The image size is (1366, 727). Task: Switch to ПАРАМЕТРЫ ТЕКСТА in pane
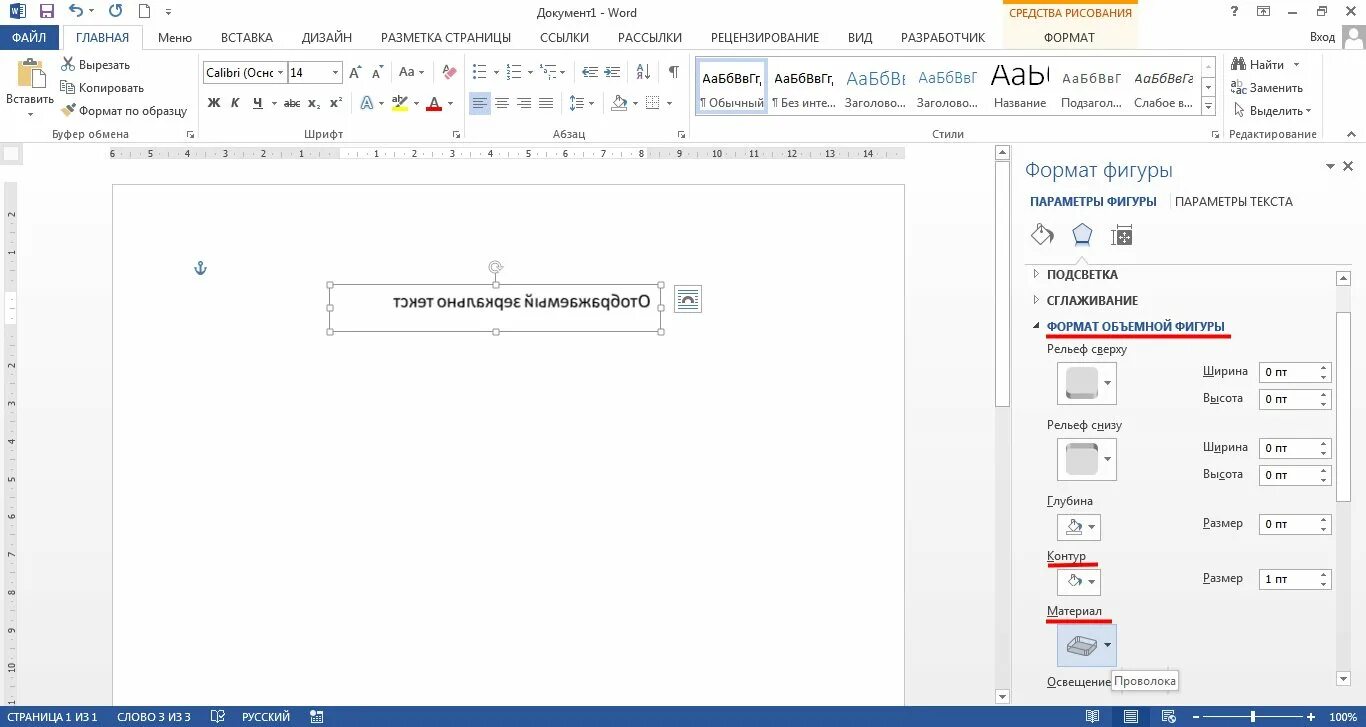tap(1234, 201)
